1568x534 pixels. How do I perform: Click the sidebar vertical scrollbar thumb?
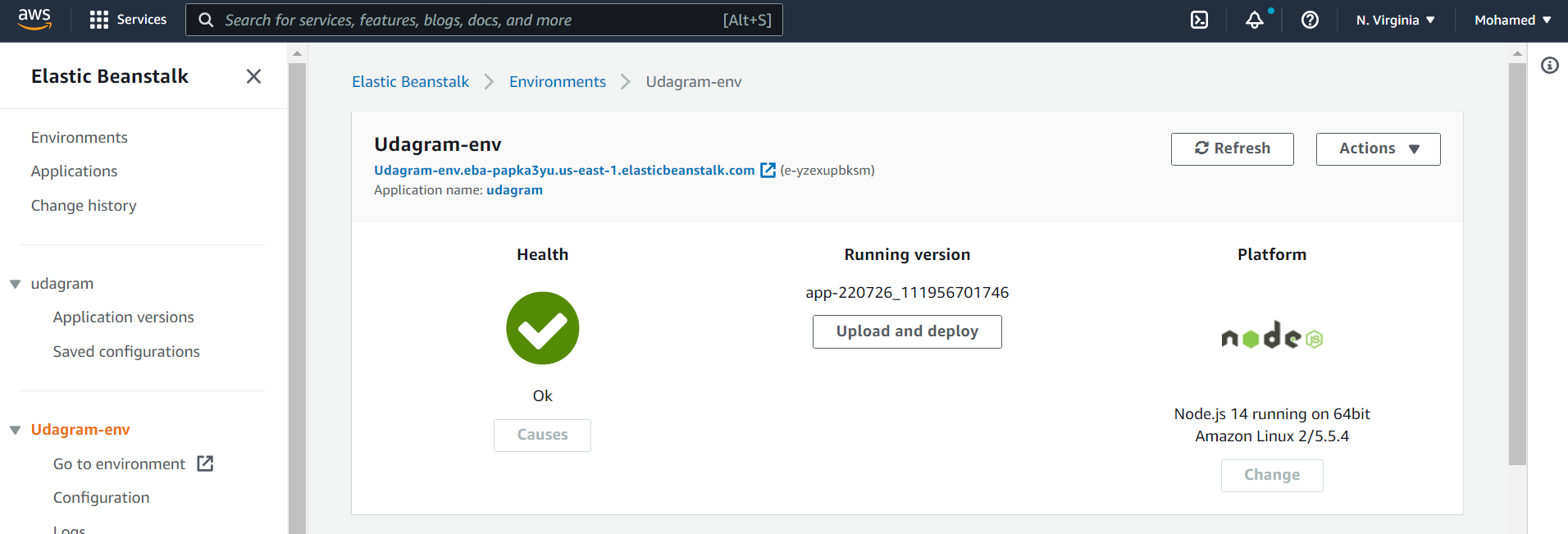(x=297, y=299)
